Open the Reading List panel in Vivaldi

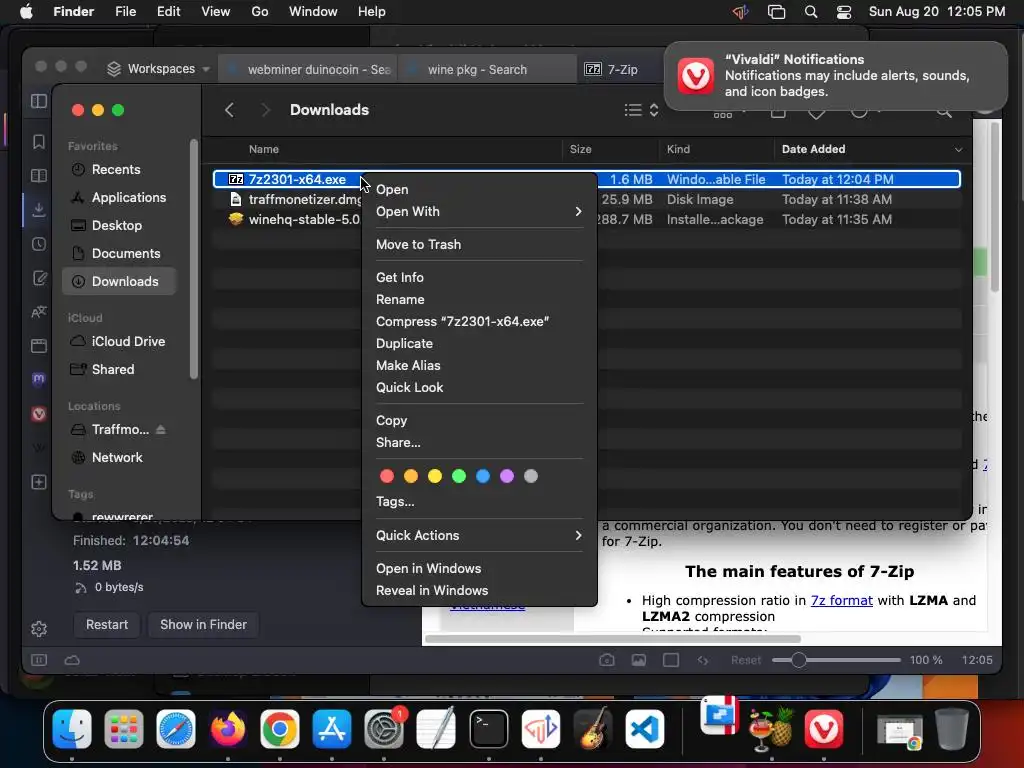(39, 176)
